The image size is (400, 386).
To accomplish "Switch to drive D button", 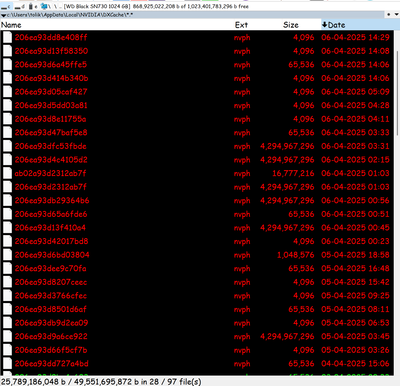I will click(x=20, y=7).
